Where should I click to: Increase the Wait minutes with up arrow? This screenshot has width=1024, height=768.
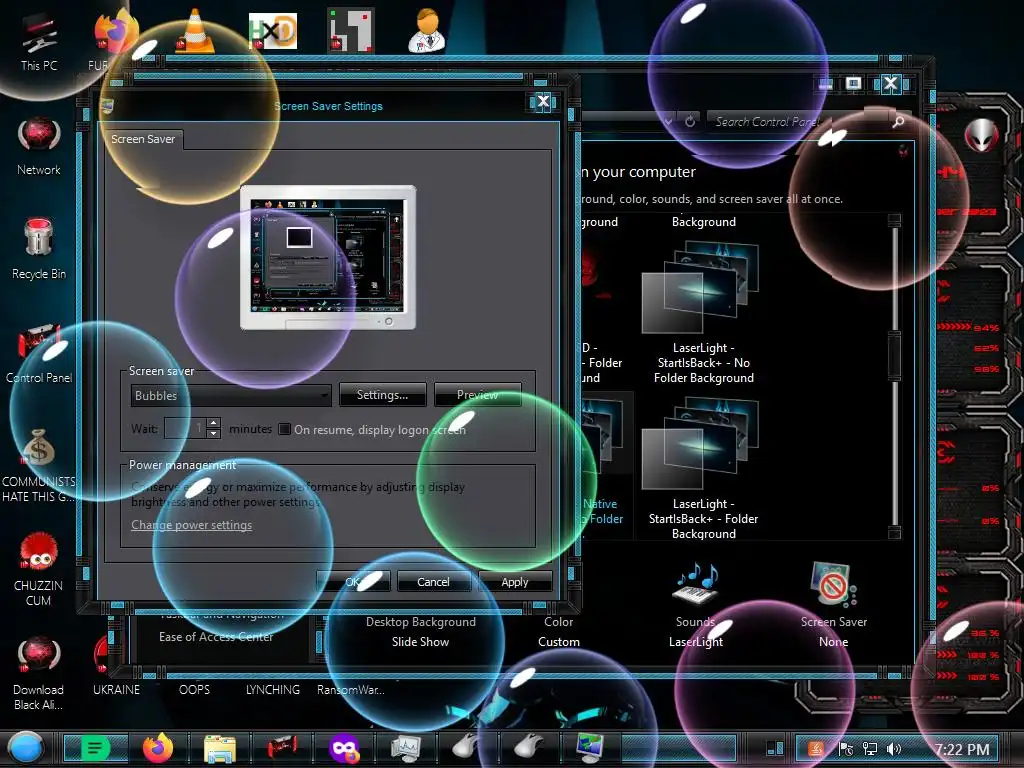tap(214, 423)
